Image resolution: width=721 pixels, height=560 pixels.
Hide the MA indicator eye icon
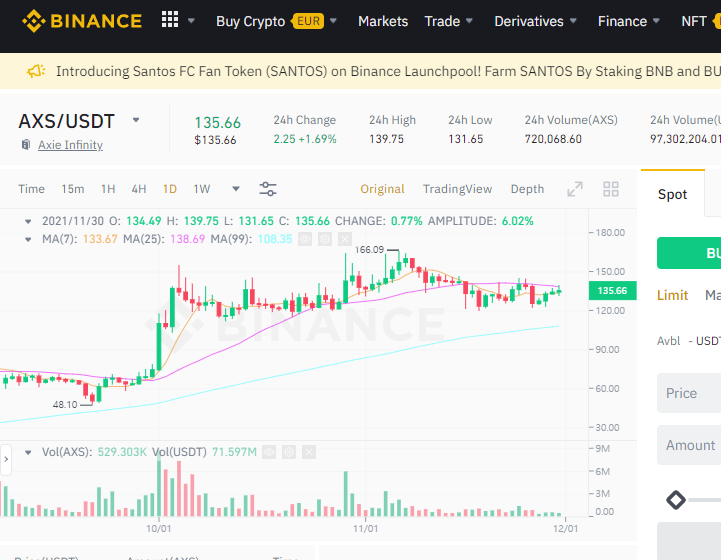point(305,239)
